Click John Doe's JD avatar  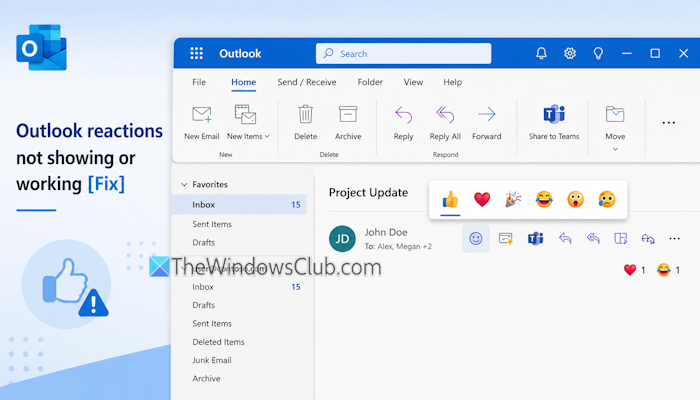point(342,239)
